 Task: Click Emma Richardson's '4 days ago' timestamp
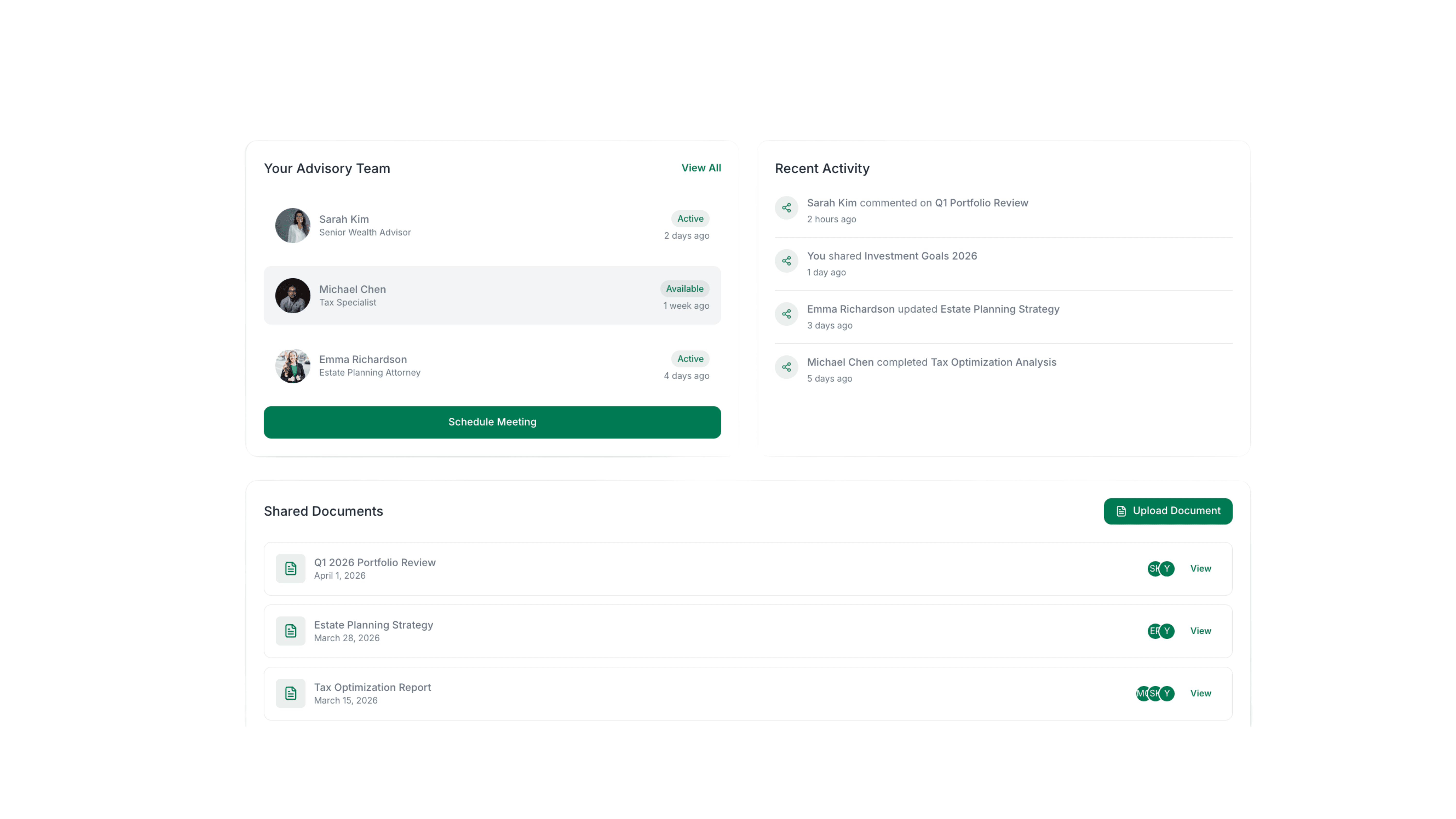(x=687, y=376)
